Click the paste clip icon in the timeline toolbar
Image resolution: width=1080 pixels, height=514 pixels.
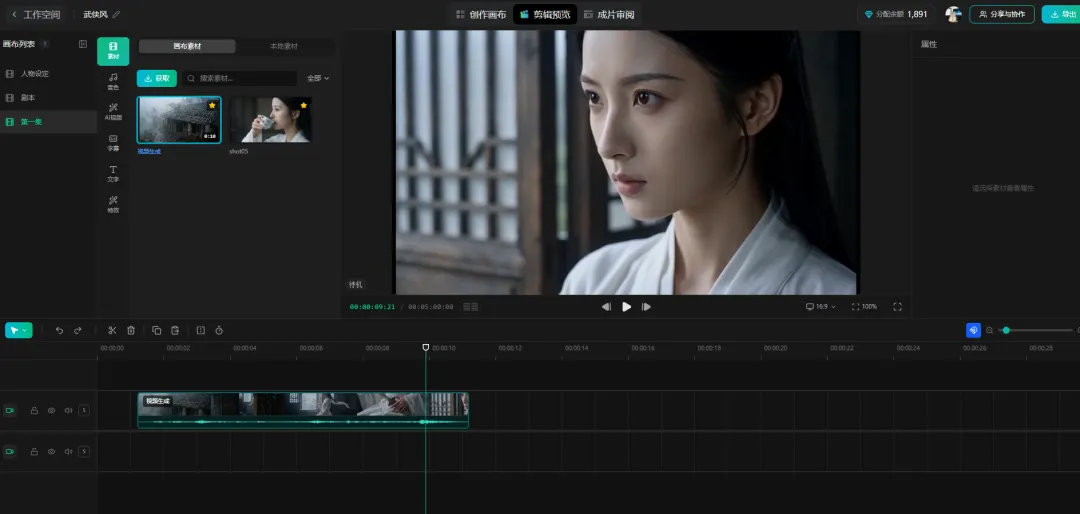175,331
